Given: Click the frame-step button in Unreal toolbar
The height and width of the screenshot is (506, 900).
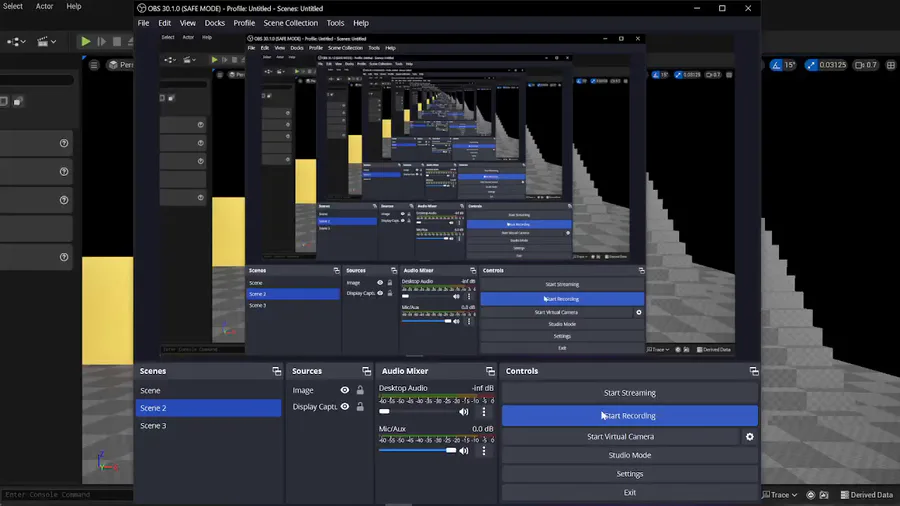Looking at the screenshot, I should click(102, 41).
